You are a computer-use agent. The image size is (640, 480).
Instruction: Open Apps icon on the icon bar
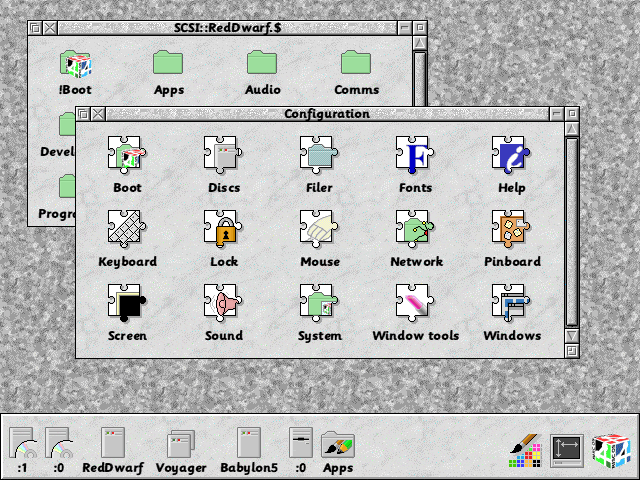point(338,445)
